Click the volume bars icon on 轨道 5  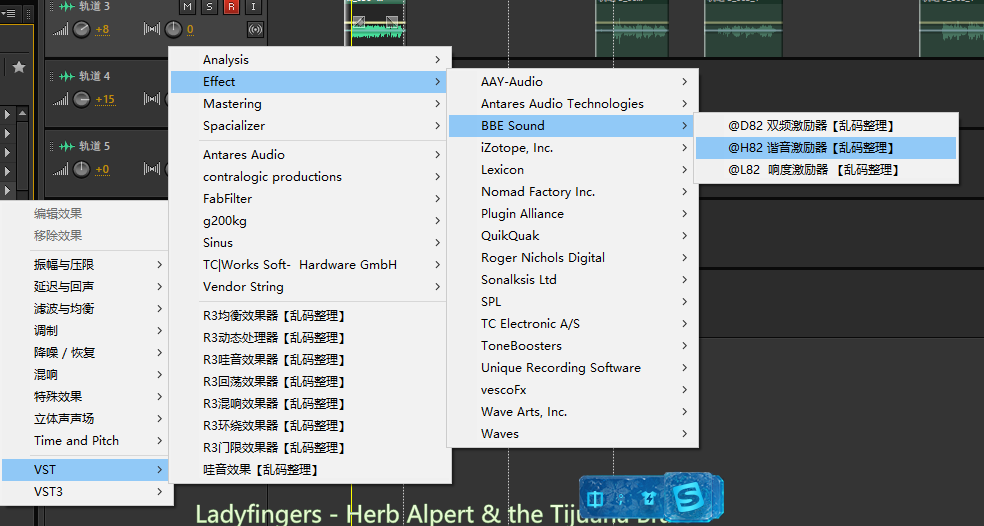(61, 169)
